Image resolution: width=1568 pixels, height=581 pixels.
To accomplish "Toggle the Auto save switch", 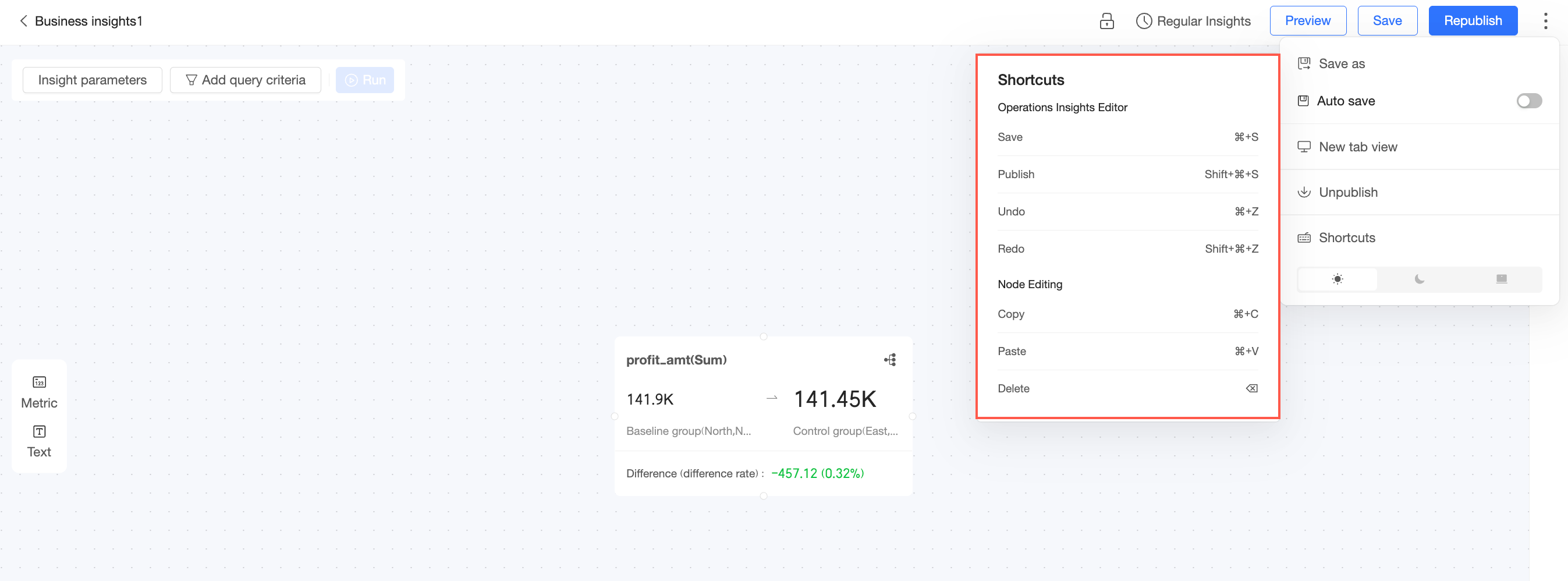I will pos(1528,101).
